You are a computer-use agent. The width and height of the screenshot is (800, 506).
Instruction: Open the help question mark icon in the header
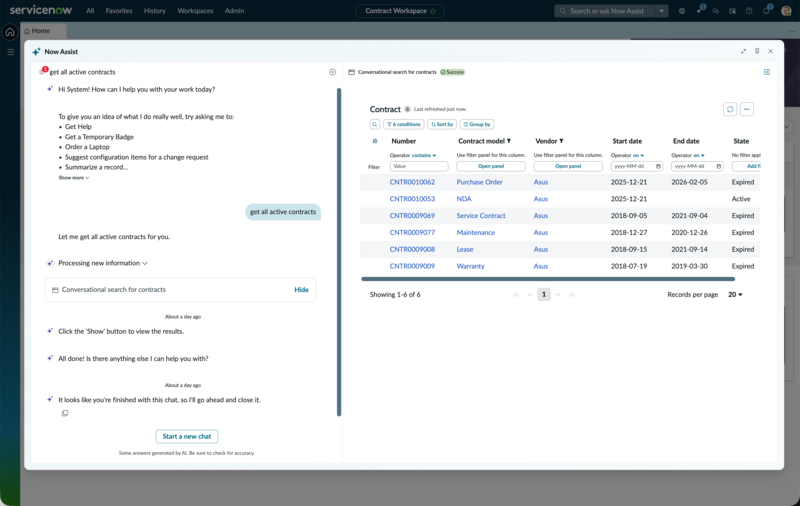(x=749, y=11)
